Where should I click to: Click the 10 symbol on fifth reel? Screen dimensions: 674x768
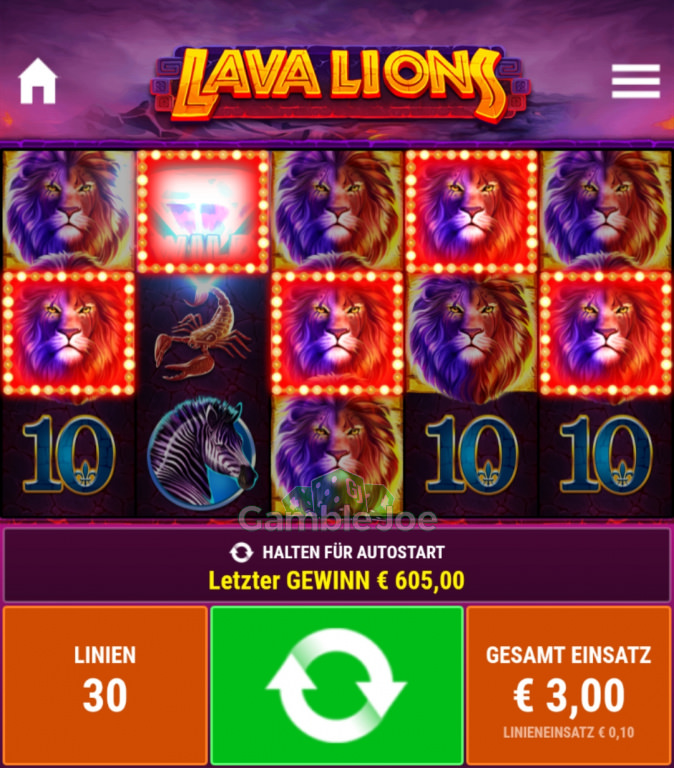click(606, 455)
